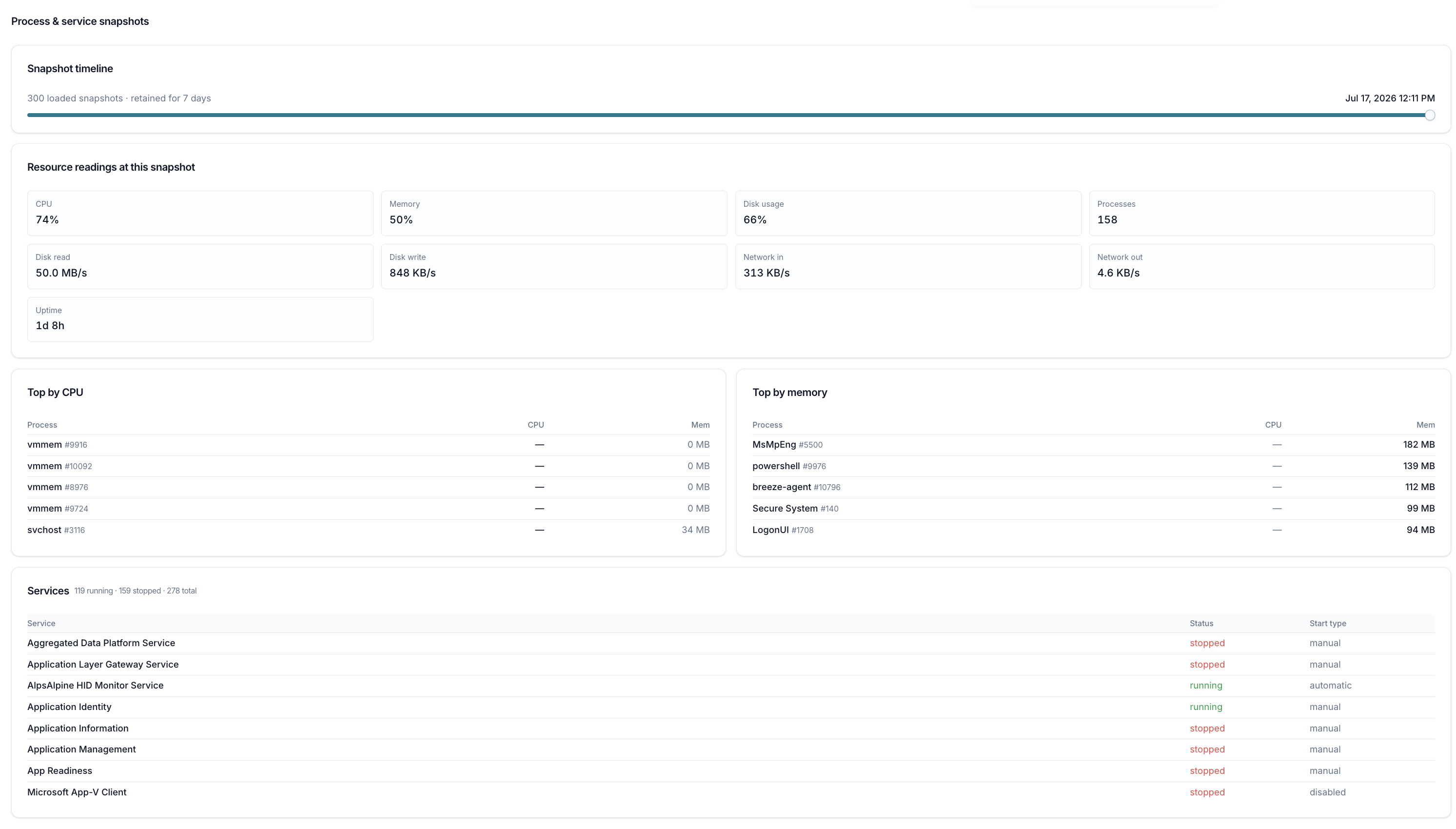Click the Disk read 50.0 MB/s value

click(61, 273)
